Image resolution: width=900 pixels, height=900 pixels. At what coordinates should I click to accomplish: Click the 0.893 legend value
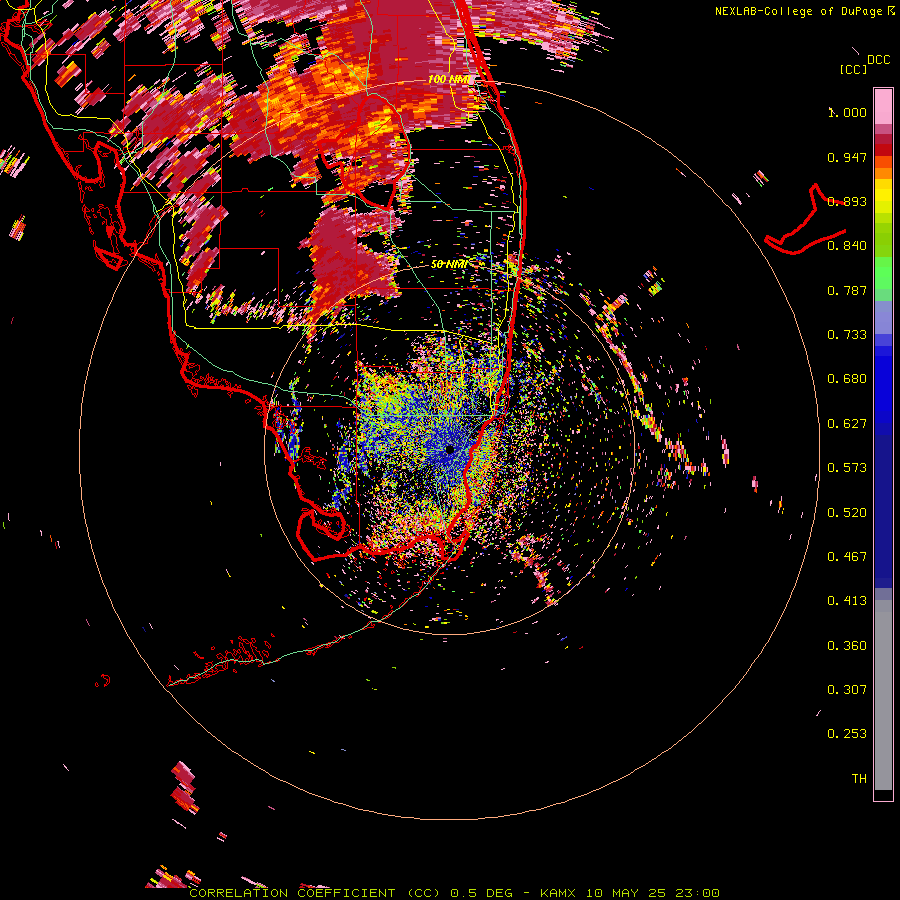pos(847,201)
